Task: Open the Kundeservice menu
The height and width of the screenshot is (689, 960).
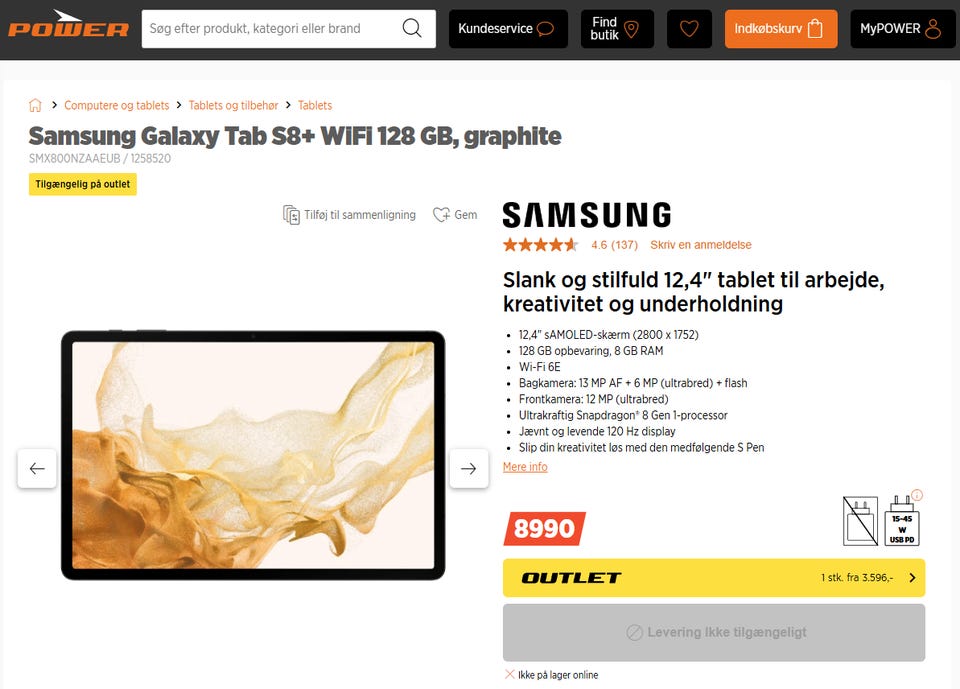Action: (x=508, y=28)
